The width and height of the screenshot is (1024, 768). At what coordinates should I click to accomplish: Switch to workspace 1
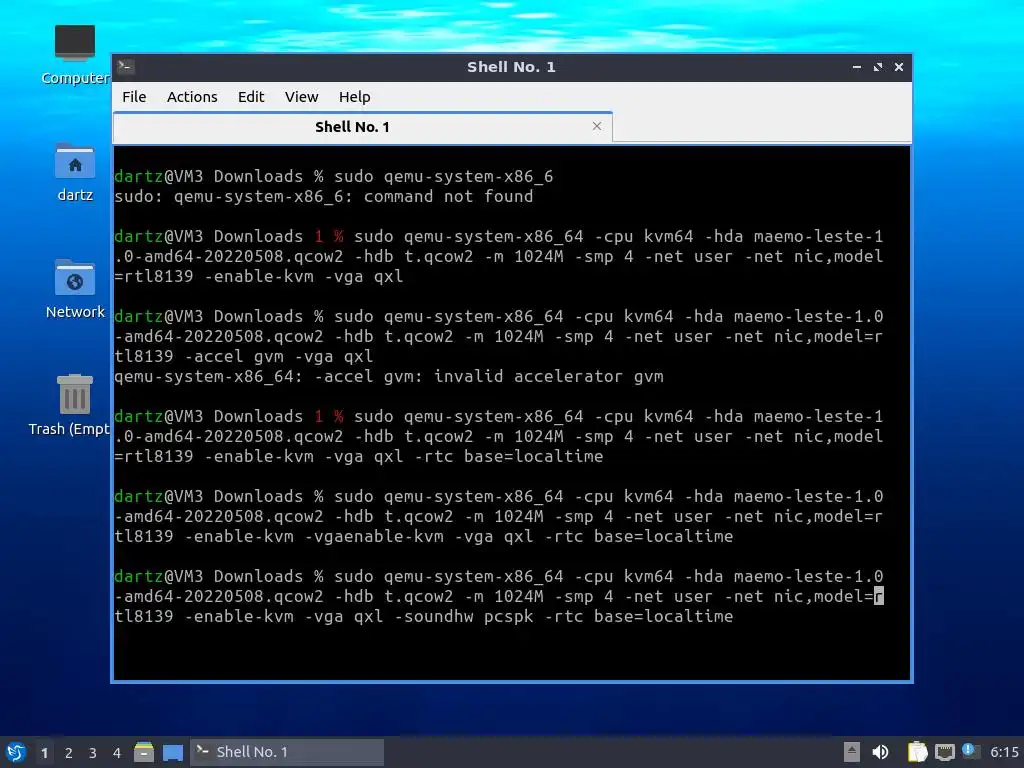44,753
